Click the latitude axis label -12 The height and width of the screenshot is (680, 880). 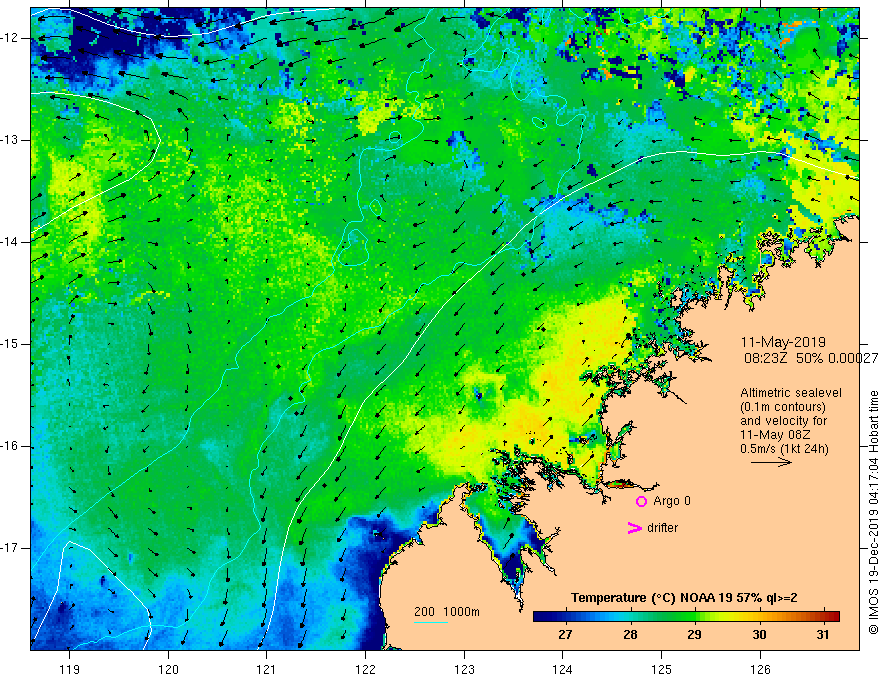[x=11, y=38]
